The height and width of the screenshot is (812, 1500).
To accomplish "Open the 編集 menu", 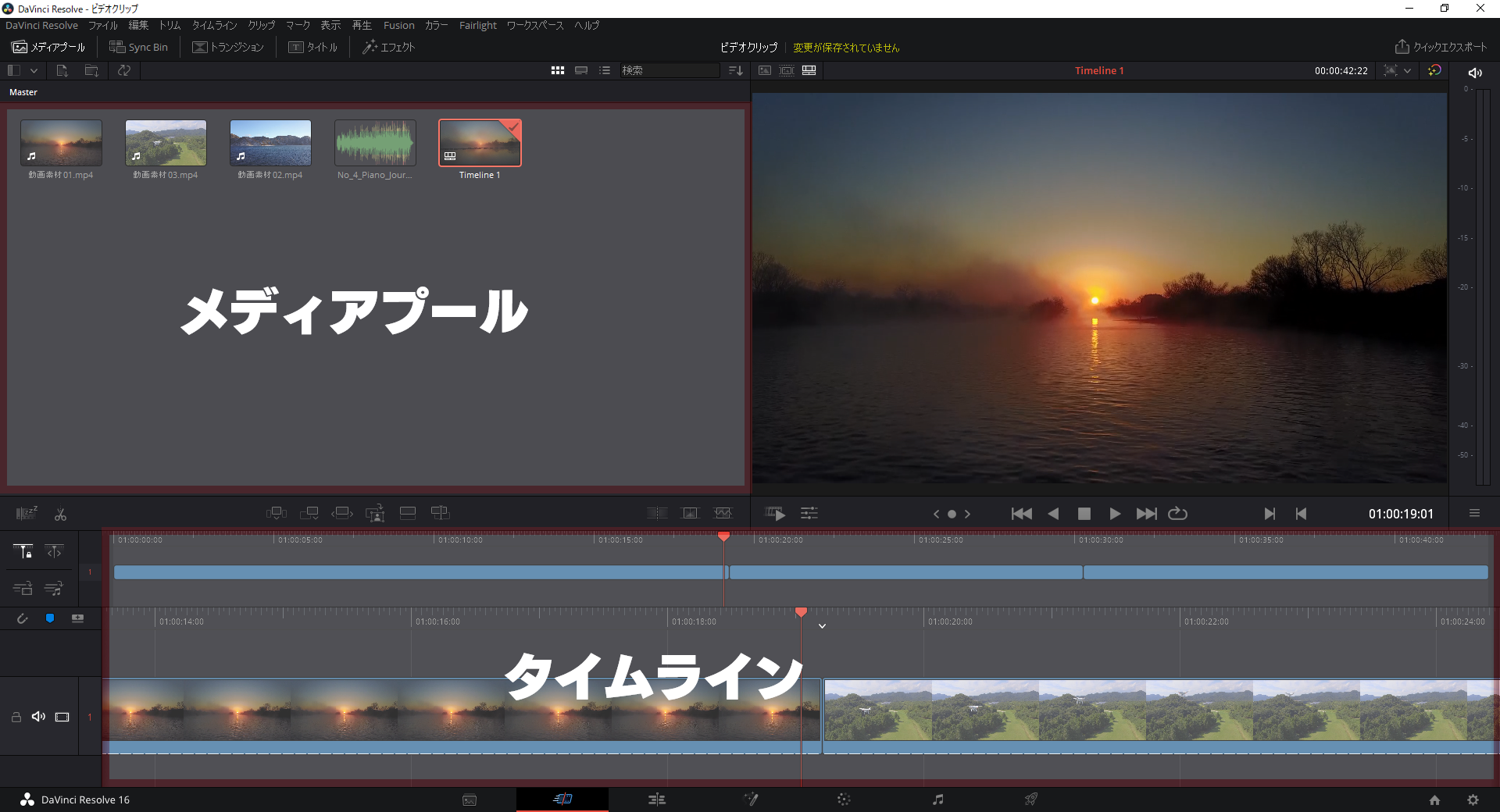I will tap(138, 25).
